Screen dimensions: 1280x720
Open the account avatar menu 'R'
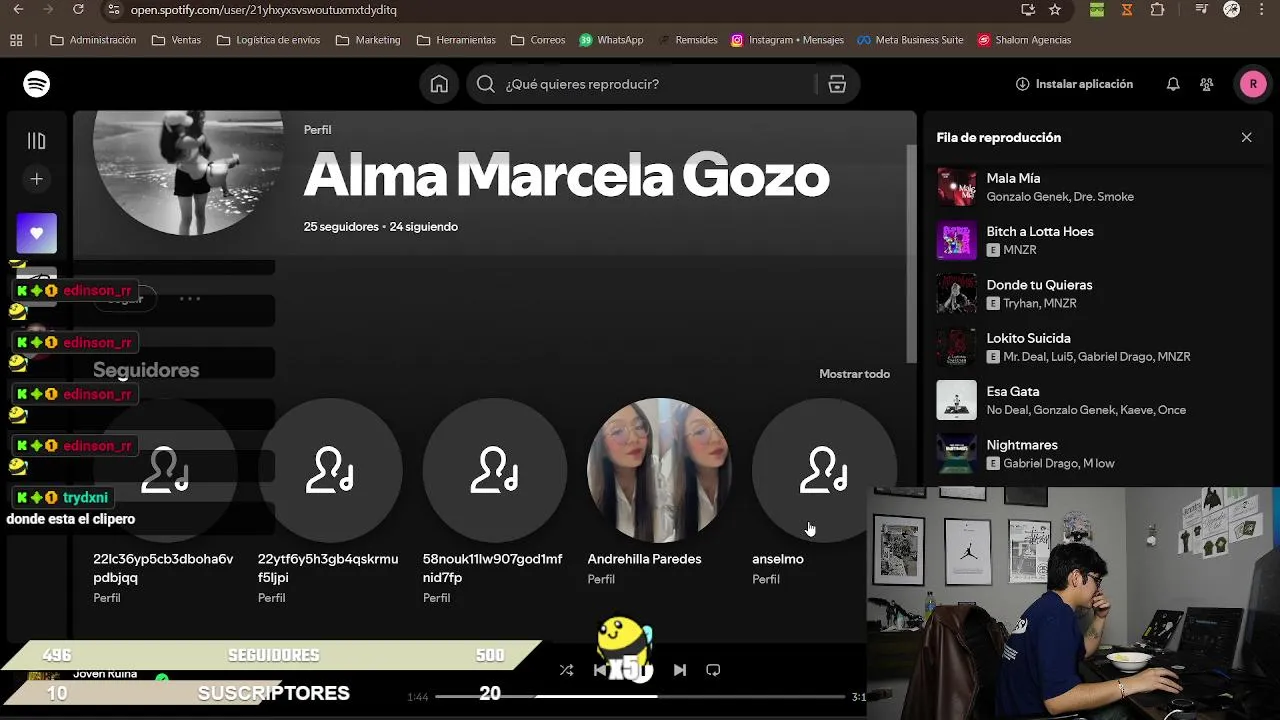[x=1253, y=84]
